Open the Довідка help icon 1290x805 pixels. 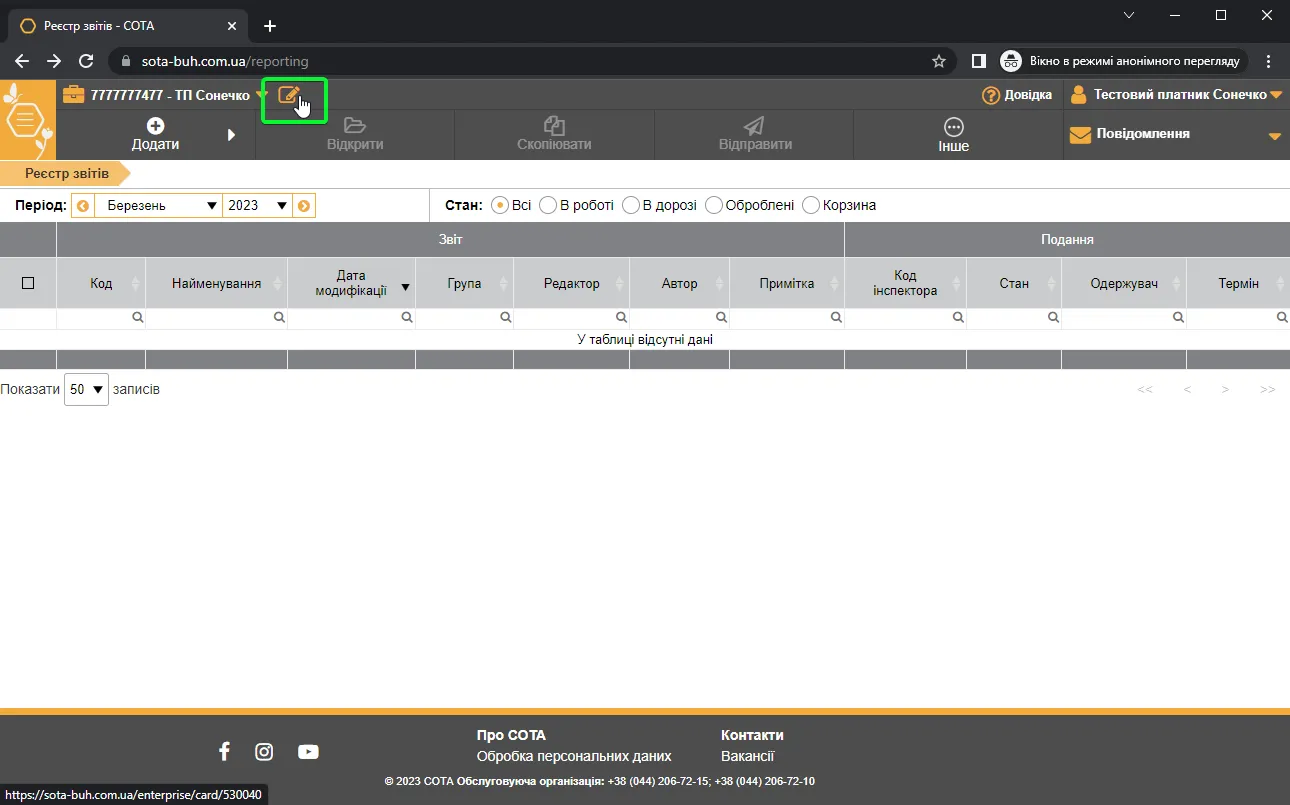click(991, 95)
